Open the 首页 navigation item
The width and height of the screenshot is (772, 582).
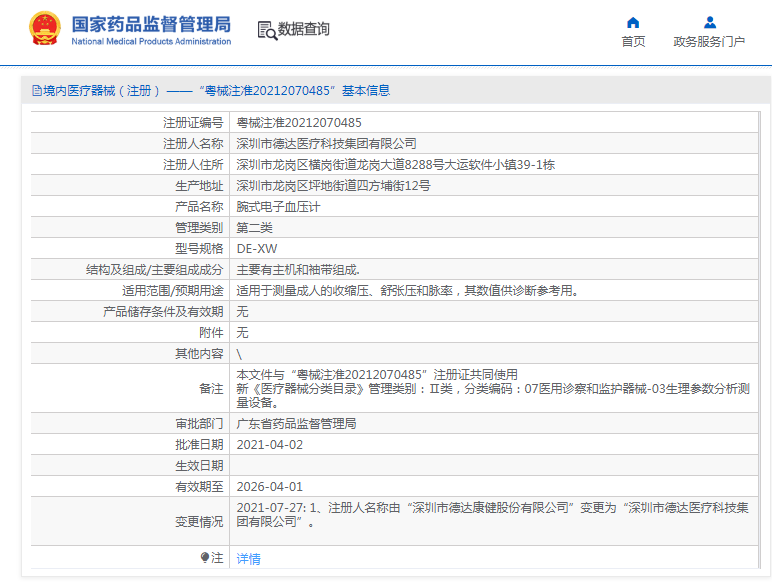[x=633, y=42]
